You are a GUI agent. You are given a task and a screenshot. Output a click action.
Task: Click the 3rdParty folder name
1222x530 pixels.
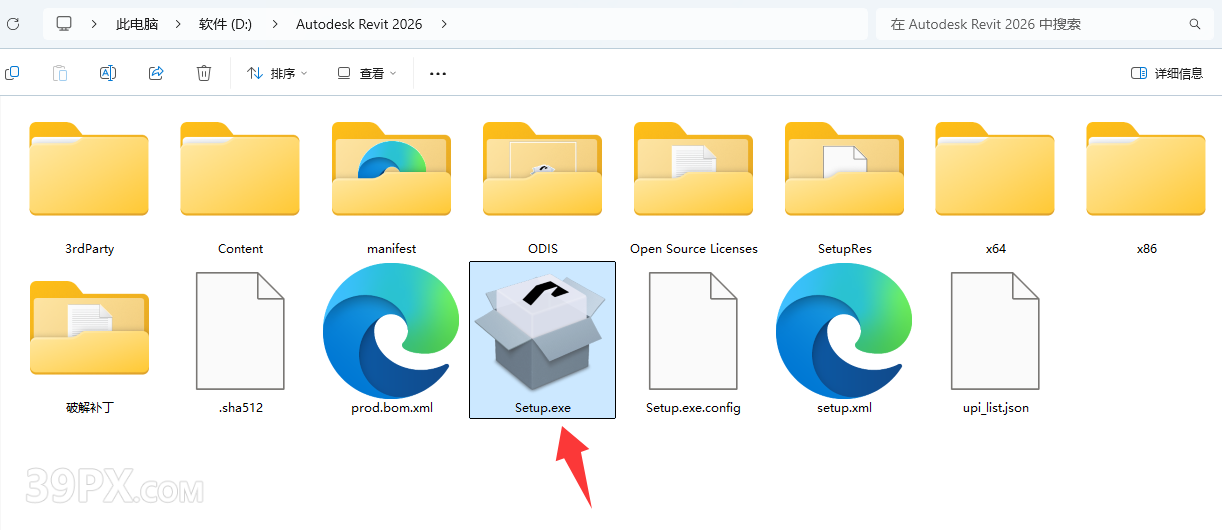click(89, 248)
